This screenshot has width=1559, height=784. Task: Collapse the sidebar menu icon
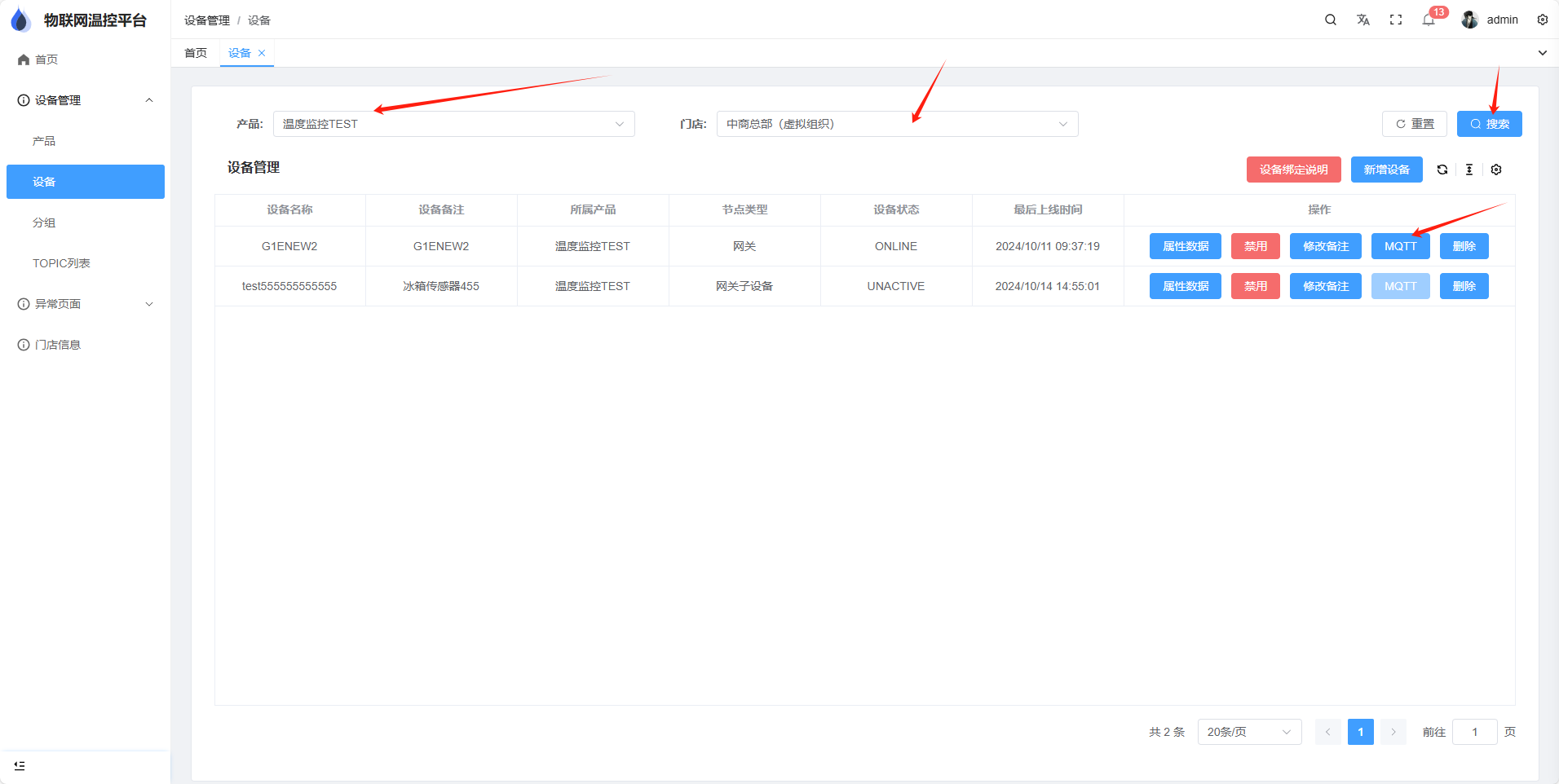[20, 765]
